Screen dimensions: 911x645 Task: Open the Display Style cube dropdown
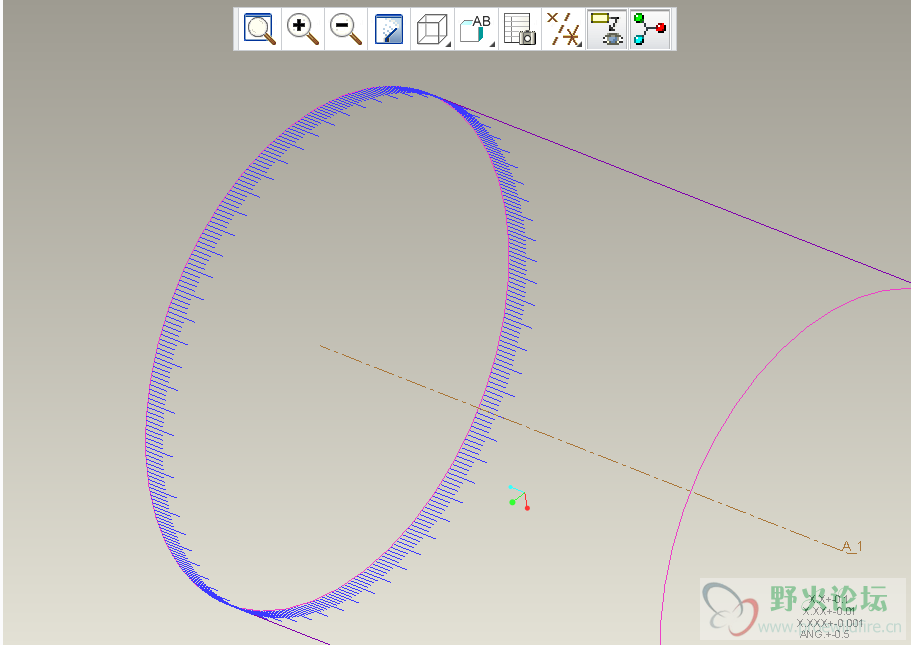pos(433,29)
